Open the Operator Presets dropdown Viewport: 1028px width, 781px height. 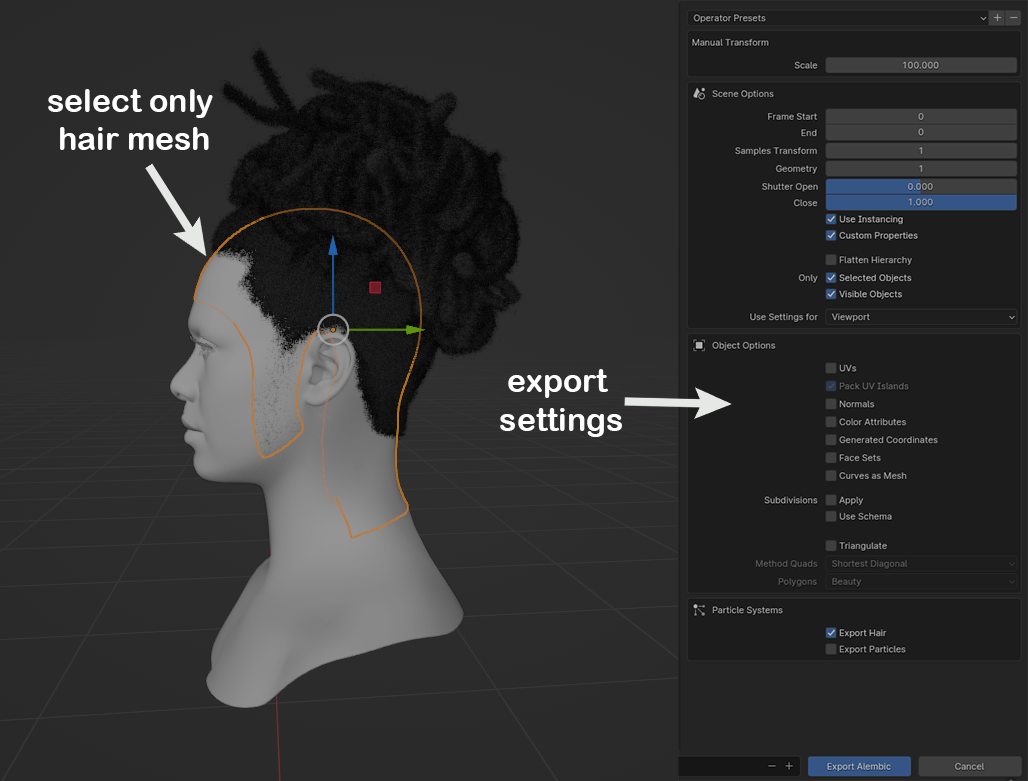point(838,18)
